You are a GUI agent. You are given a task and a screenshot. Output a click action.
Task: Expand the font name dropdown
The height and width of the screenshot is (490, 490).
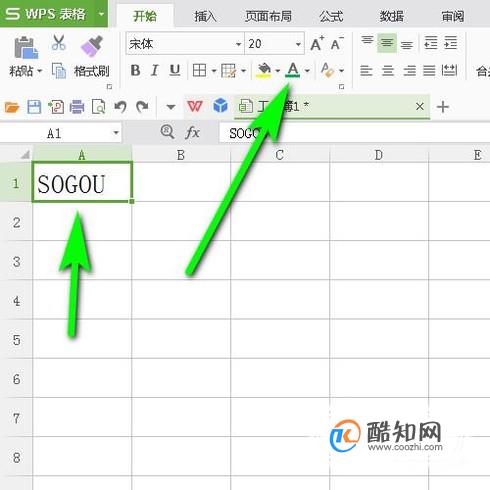(x=238, y=44)
